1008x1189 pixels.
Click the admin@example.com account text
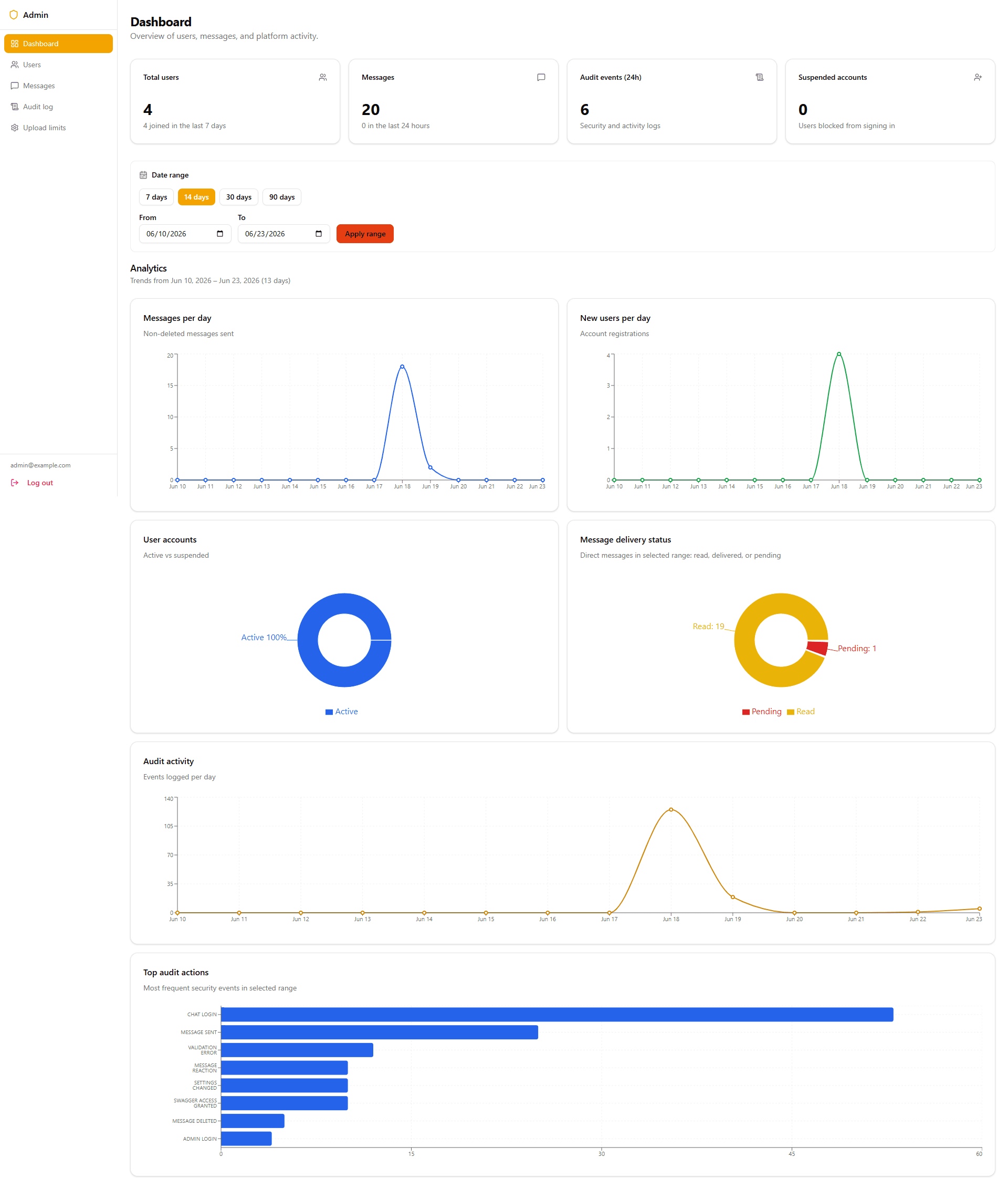point(40,465)
